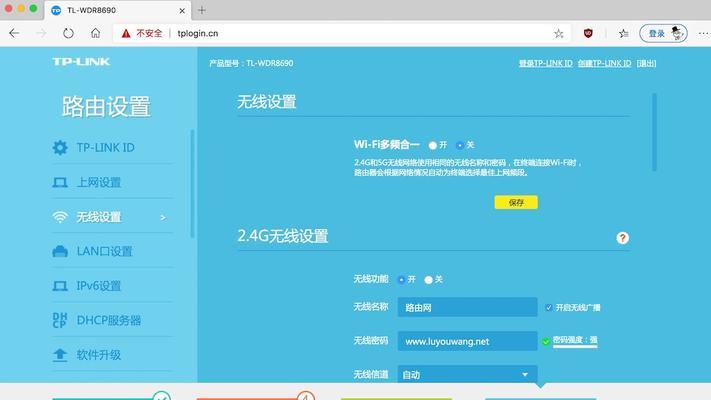Image resolution: width=711 pixels, height=400 pixels.
Task: Open the browser more options menu
Action: tap(703, 33)
